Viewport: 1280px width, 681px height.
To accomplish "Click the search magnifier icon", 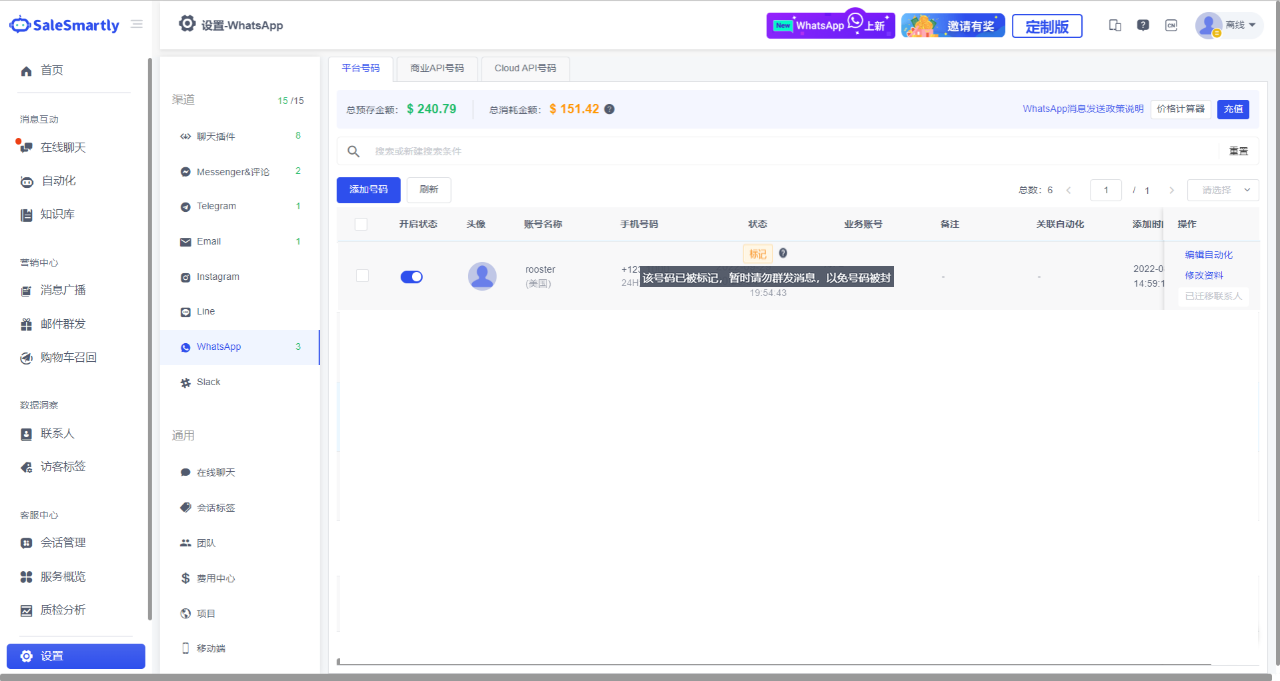I will [x=353, y=152].
